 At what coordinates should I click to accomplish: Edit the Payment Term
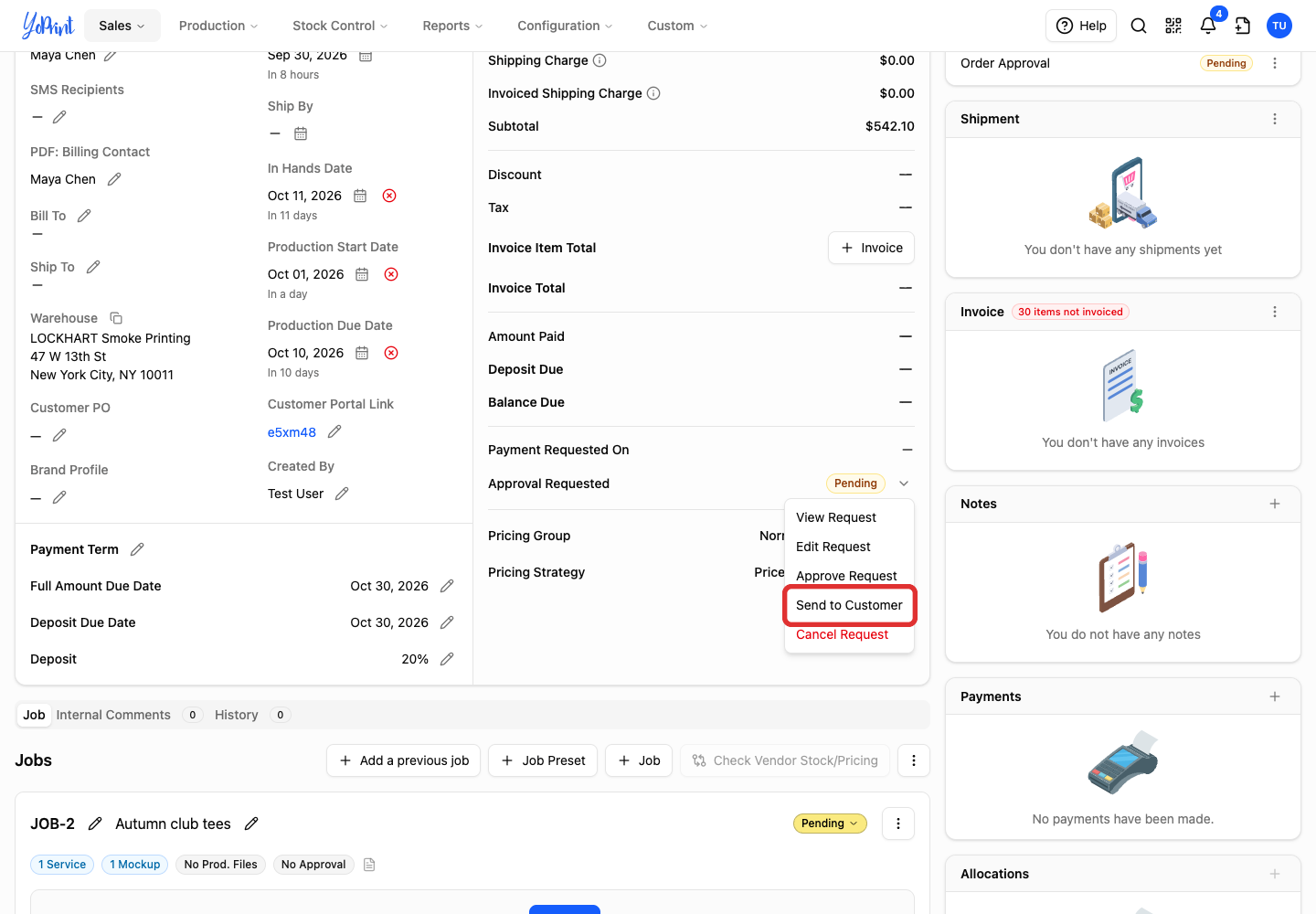tap(137, 549)
